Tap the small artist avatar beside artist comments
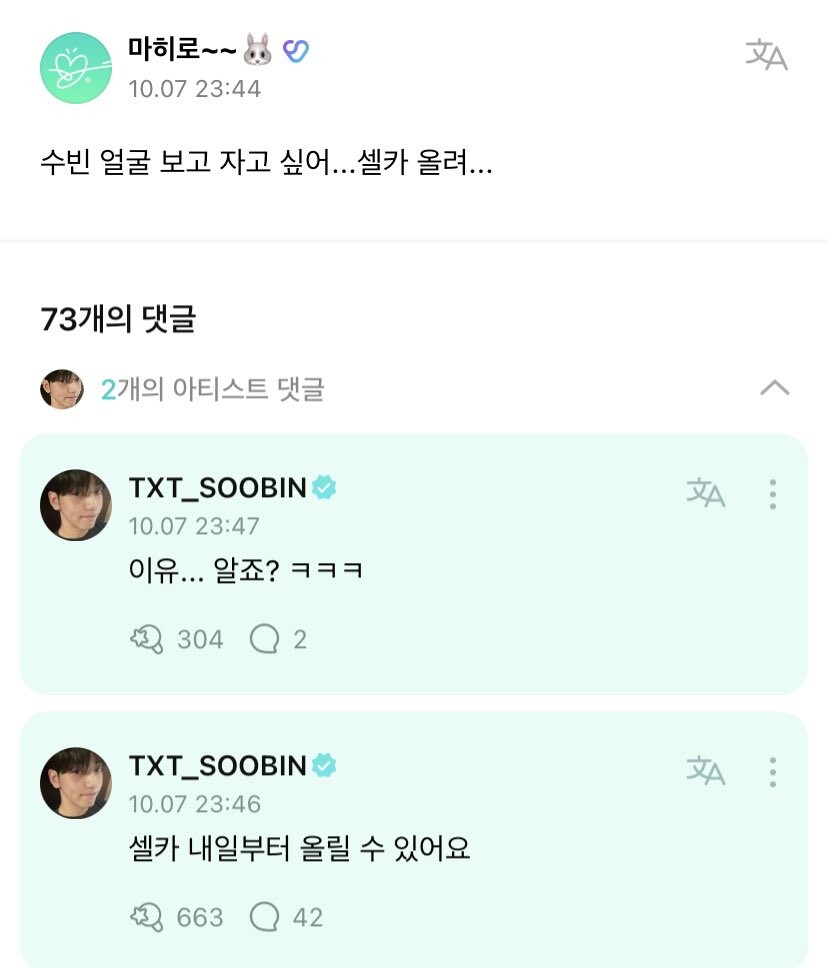 pos(62,389)
